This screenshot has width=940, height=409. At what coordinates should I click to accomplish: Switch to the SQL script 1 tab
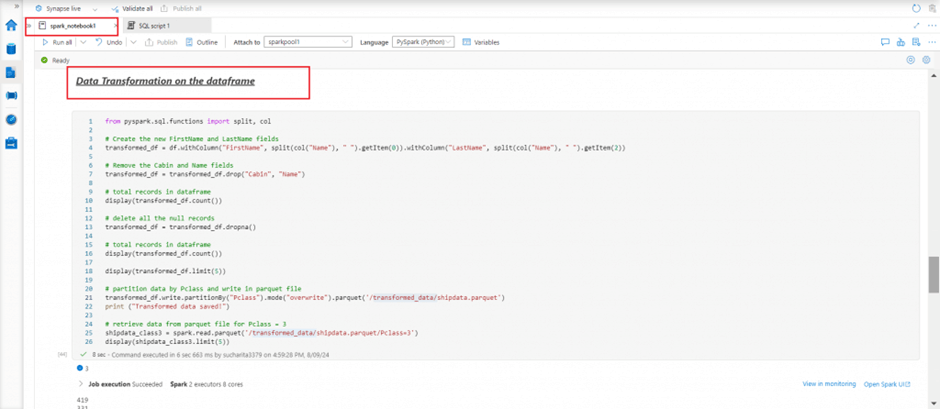(x=154, y=25)
